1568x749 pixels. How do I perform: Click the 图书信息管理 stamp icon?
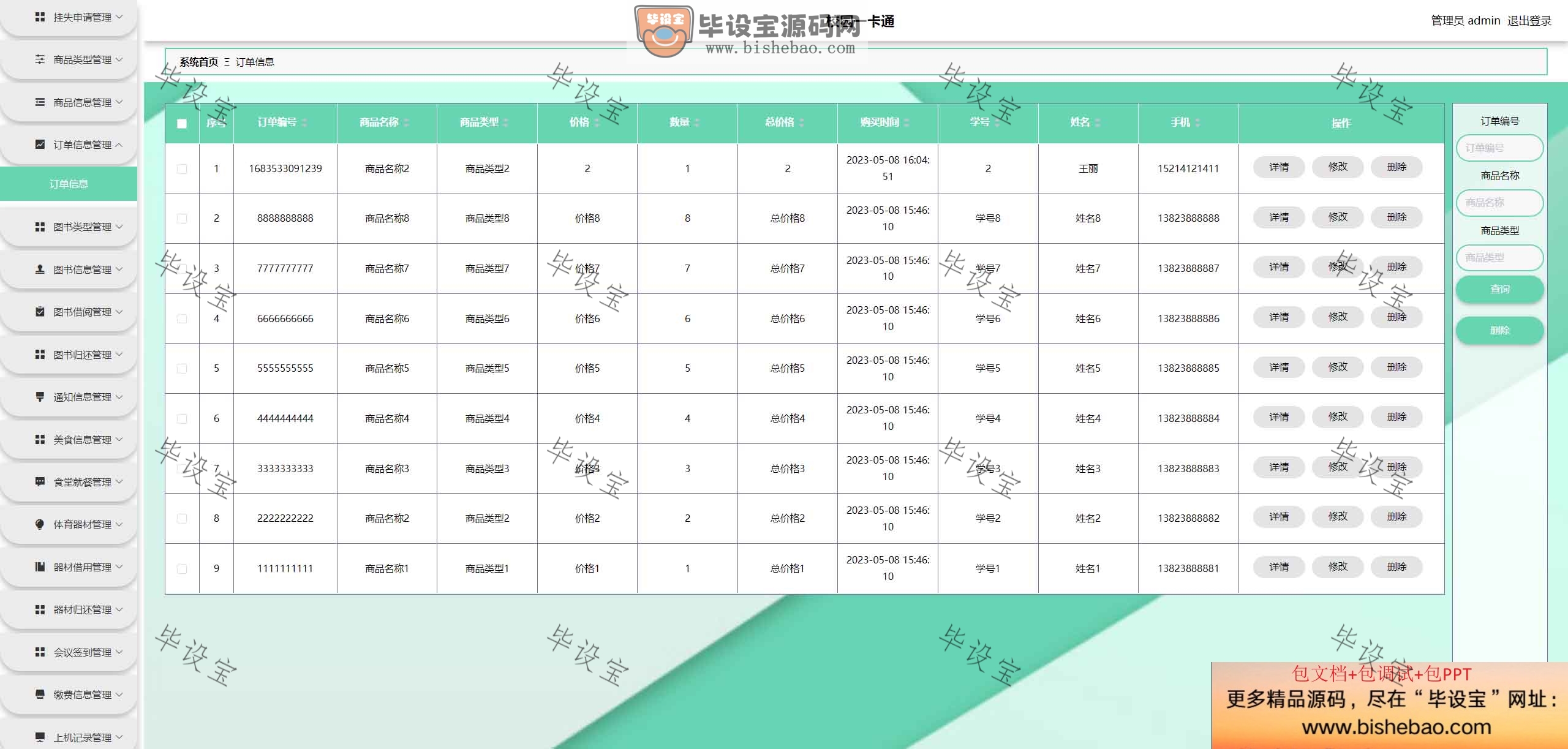click(40, 269)
